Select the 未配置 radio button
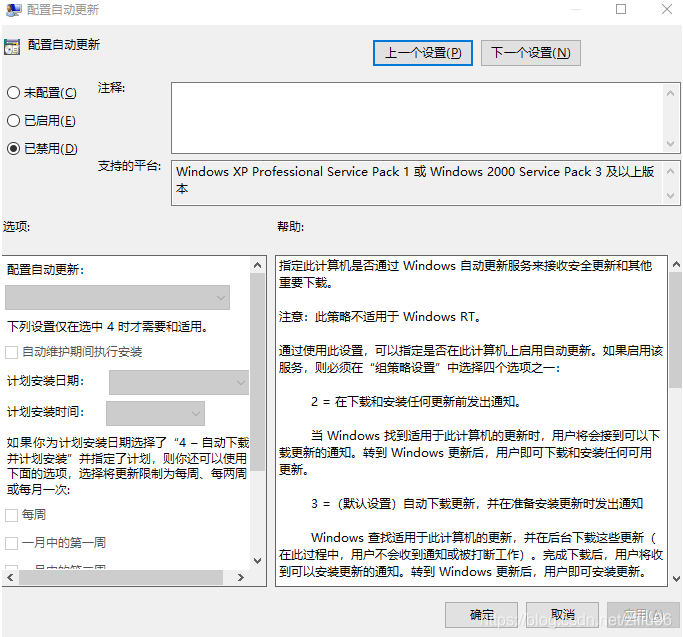The width and height of the screenshot is (683, 637). tap(13, 93)
